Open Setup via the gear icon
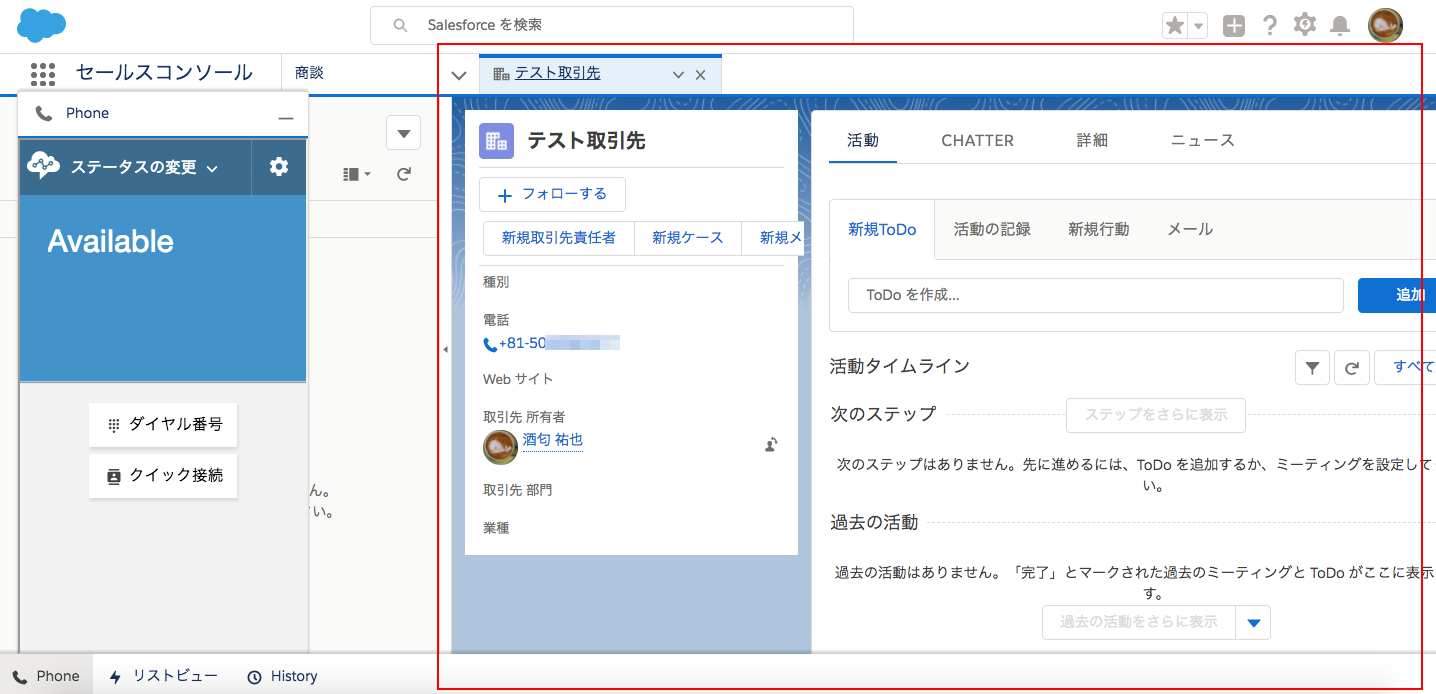Viewport: 1436px width, 694px height. tap(1305, 24)
